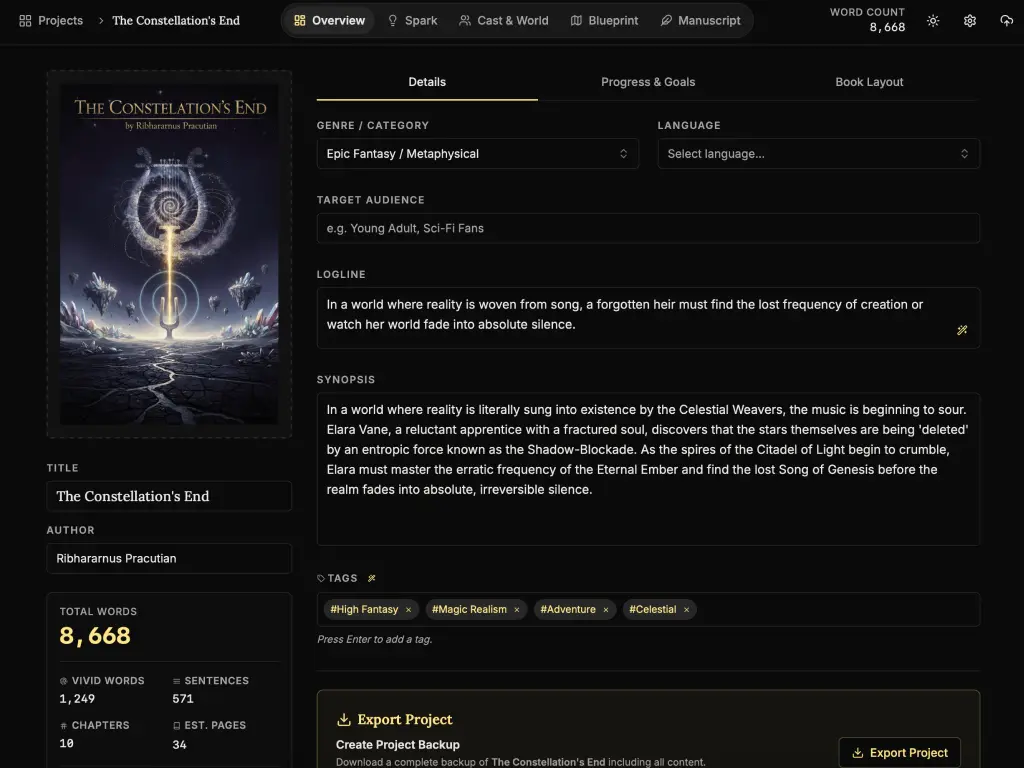The height and width of the screenshot is (768, 1024).
Task: Remove the #High Fantasy tag
Action: [x=408, y=610]
